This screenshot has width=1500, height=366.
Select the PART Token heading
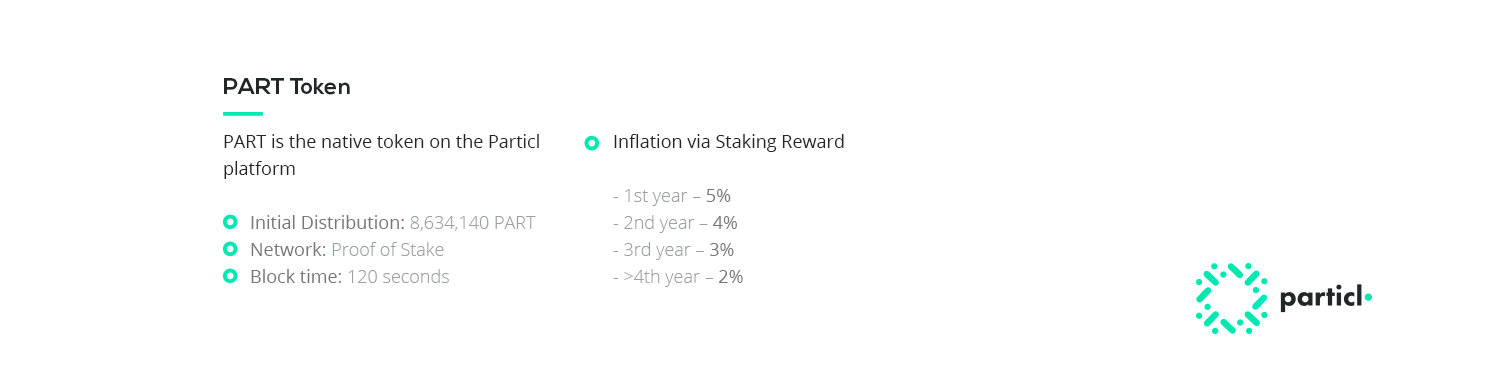coord(287,87)
